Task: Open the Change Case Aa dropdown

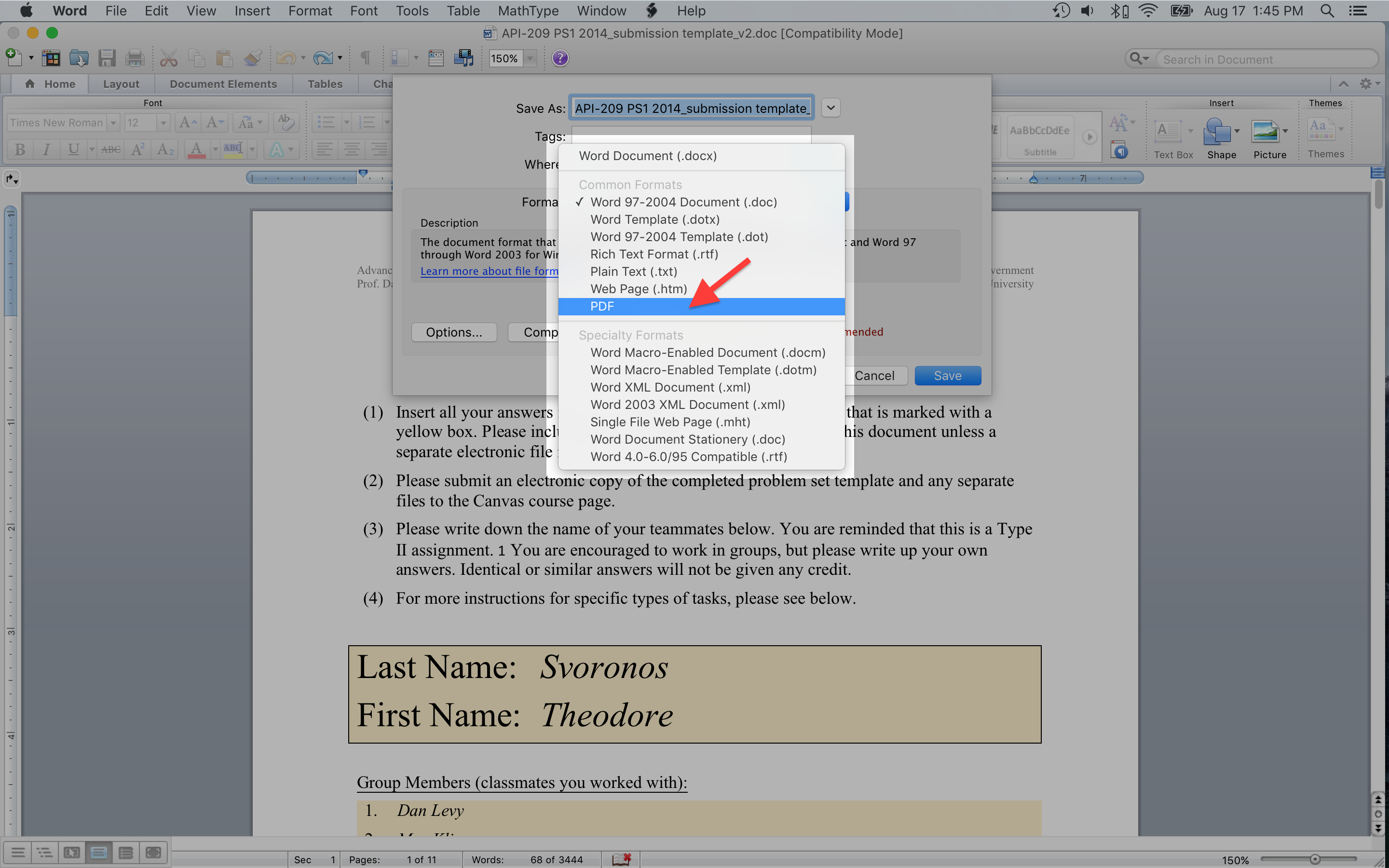Action: 250,122
